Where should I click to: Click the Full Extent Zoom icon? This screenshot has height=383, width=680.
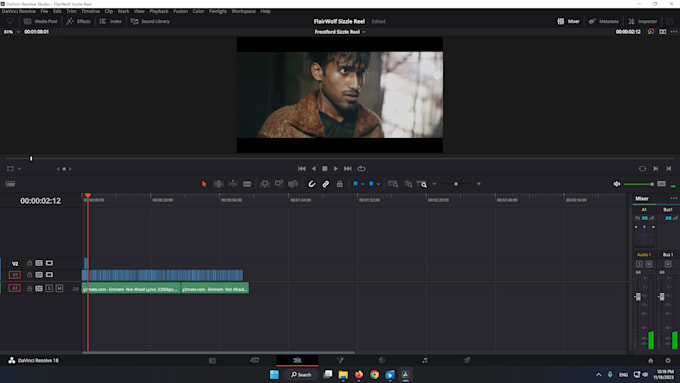393,184
